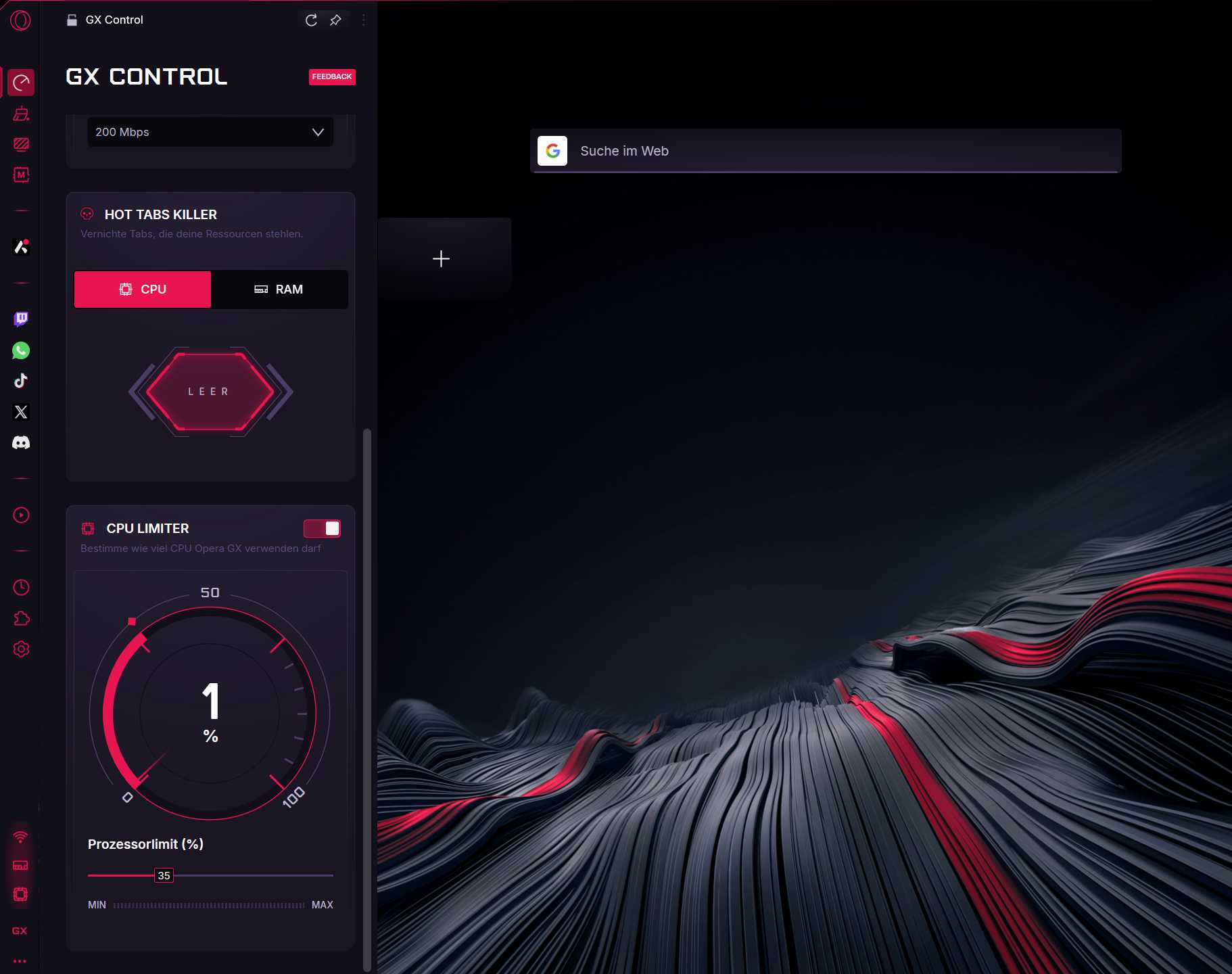Select the CPU tab in Hot Tabs Killer

pyautogui.click(x=142, y=289)
